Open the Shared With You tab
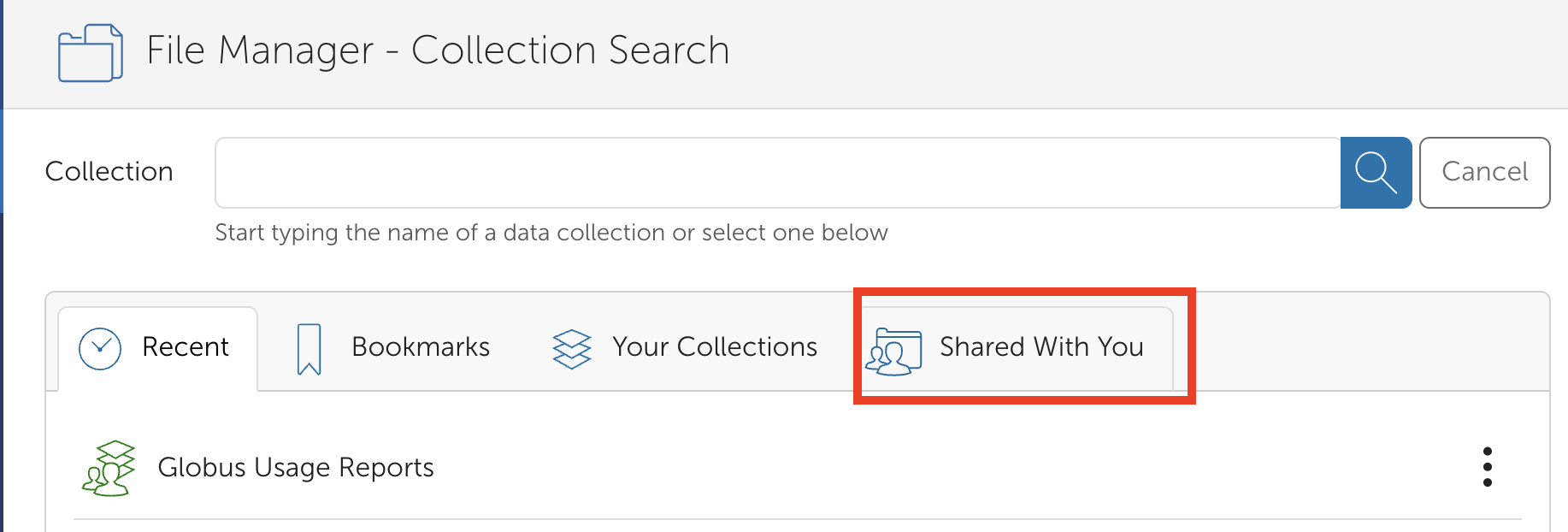 pyautogui.click(x=1041, y=347)
